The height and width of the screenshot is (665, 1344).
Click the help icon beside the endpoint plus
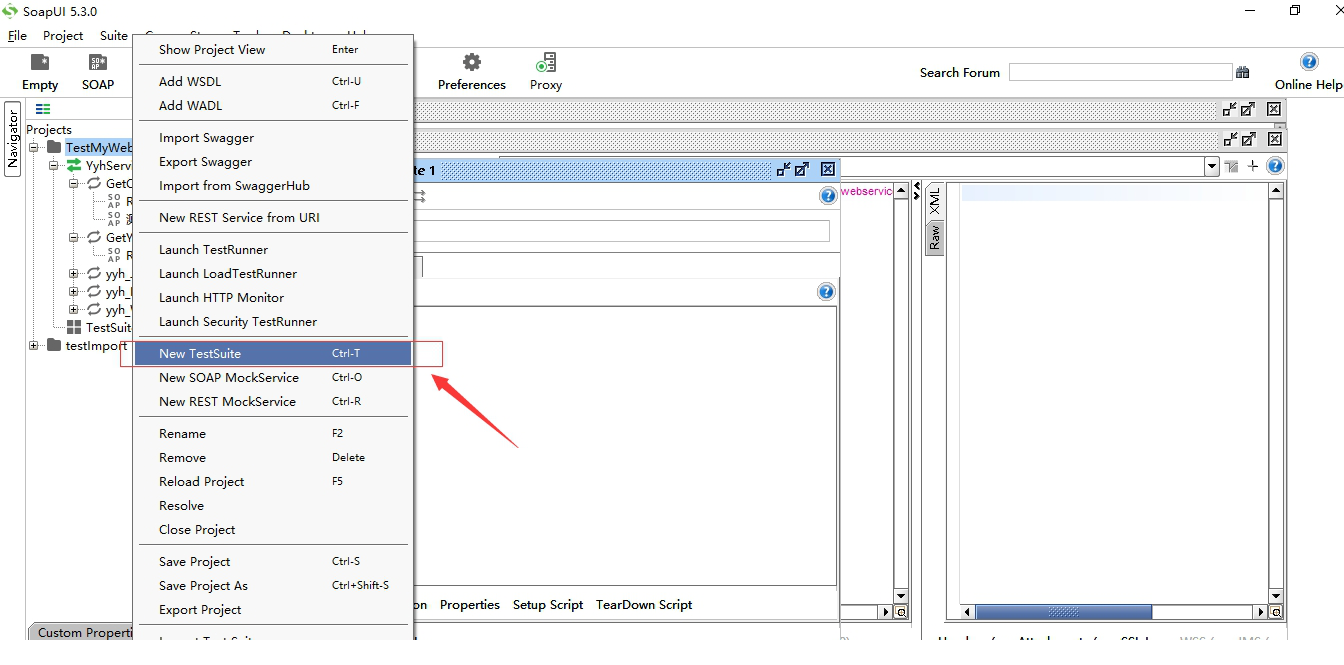(1275, 166)
